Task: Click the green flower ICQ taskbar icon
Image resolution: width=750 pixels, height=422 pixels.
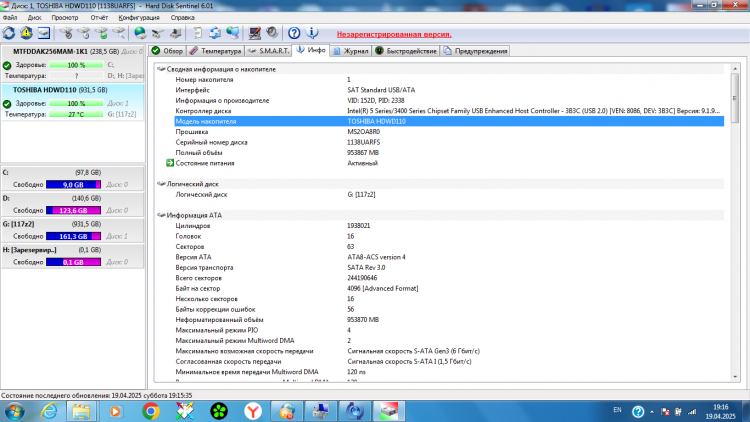Action: (x=219, y=411)
